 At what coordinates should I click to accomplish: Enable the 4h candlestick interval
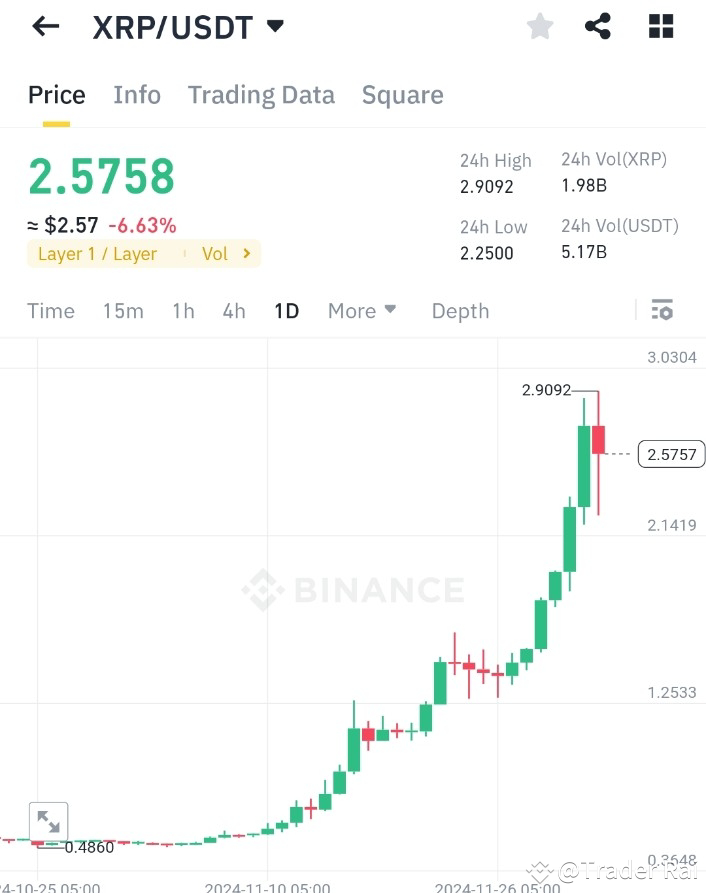pyautogui.click(x=233, y=310)
